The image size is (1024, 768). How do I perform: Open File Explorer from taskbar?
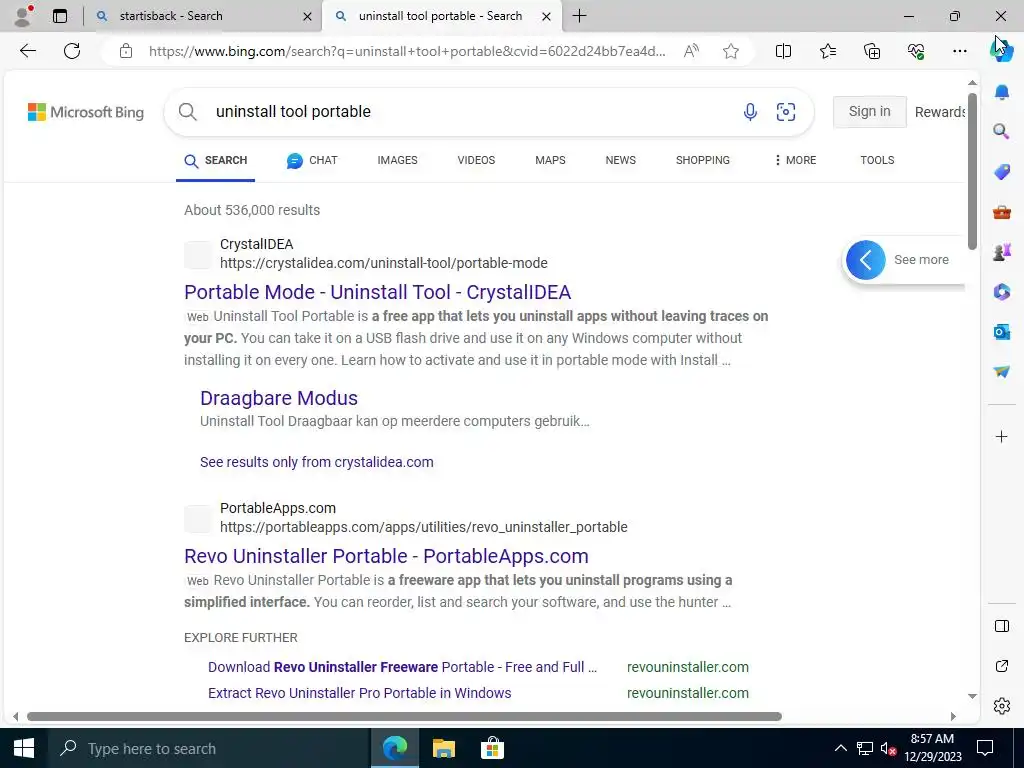[x=443, y=748]
